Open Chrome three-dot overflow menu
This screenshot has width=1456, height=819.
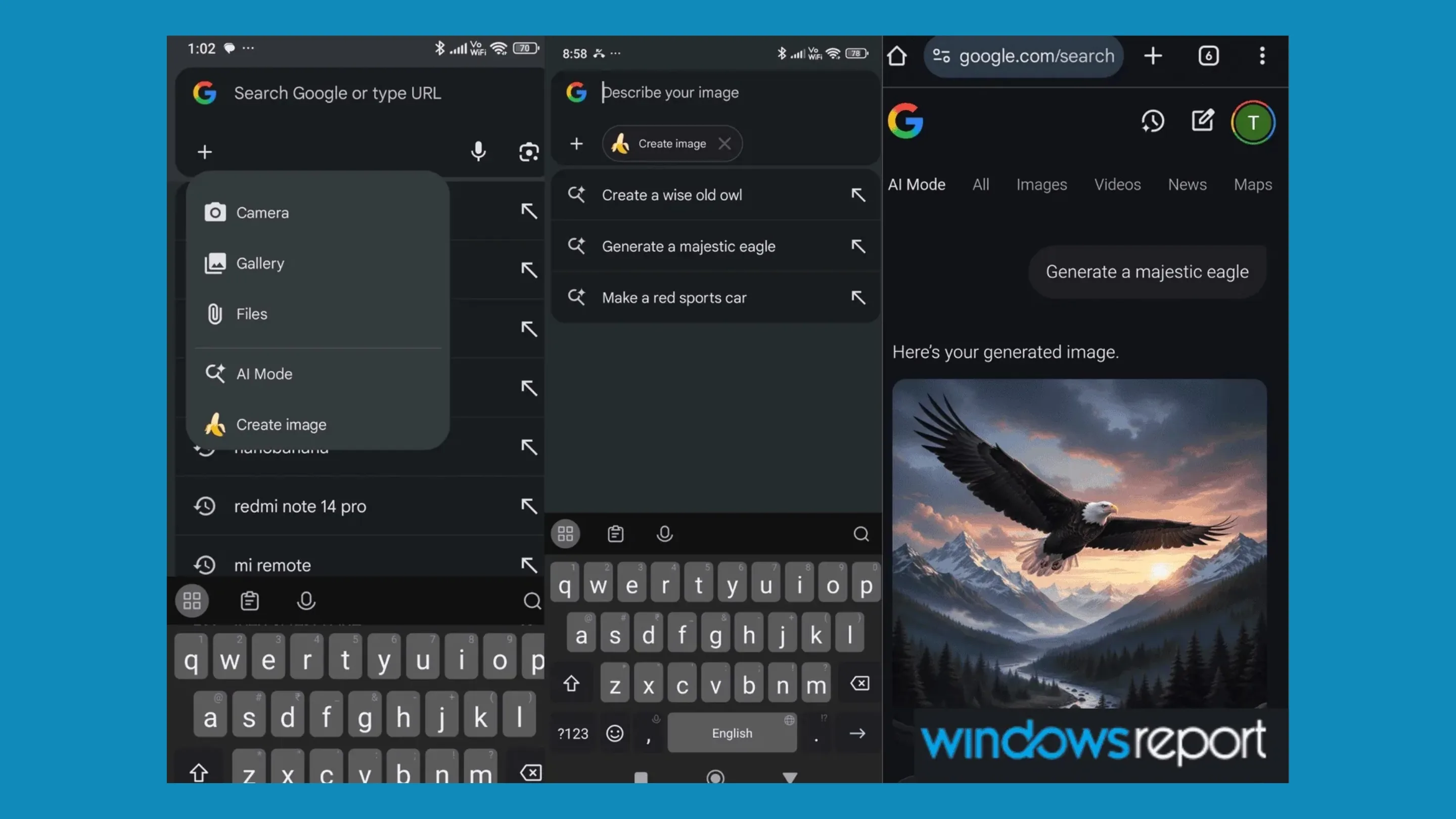[x=1261, y=56]
